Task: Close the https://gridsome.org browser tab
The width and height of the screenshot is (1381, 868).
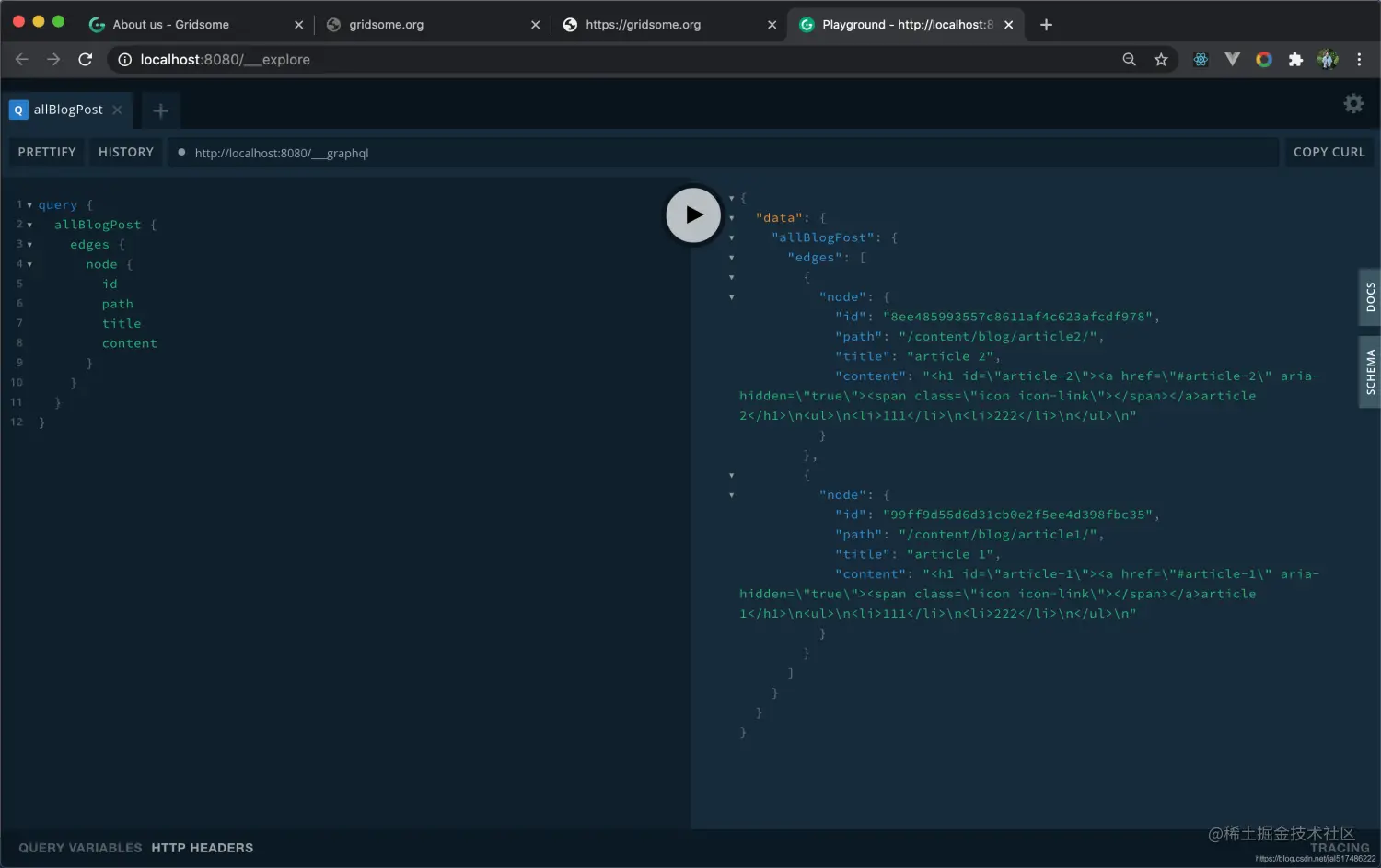Action: [772, 25]
